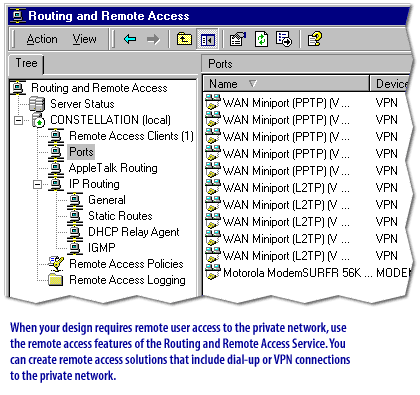Select the first WAN Miniport (L2TP) row
This screenshot has height=395, width=420.
coord(305,188)
